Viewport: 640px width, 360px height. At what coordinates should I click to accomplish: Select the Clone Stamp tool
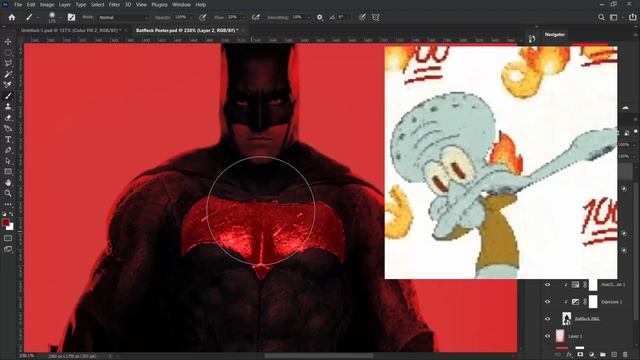pyautogui.click(x=8, y=107)
